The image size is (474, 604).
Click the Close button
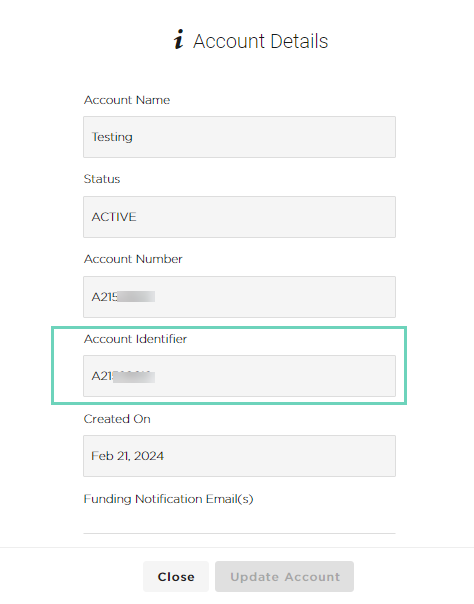click(176, 577)
